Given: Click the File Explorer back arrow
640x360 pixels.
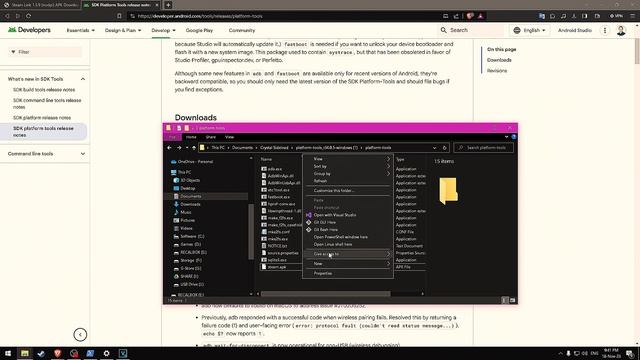Looking at the screenshot, I should click(x=169, y=148).
